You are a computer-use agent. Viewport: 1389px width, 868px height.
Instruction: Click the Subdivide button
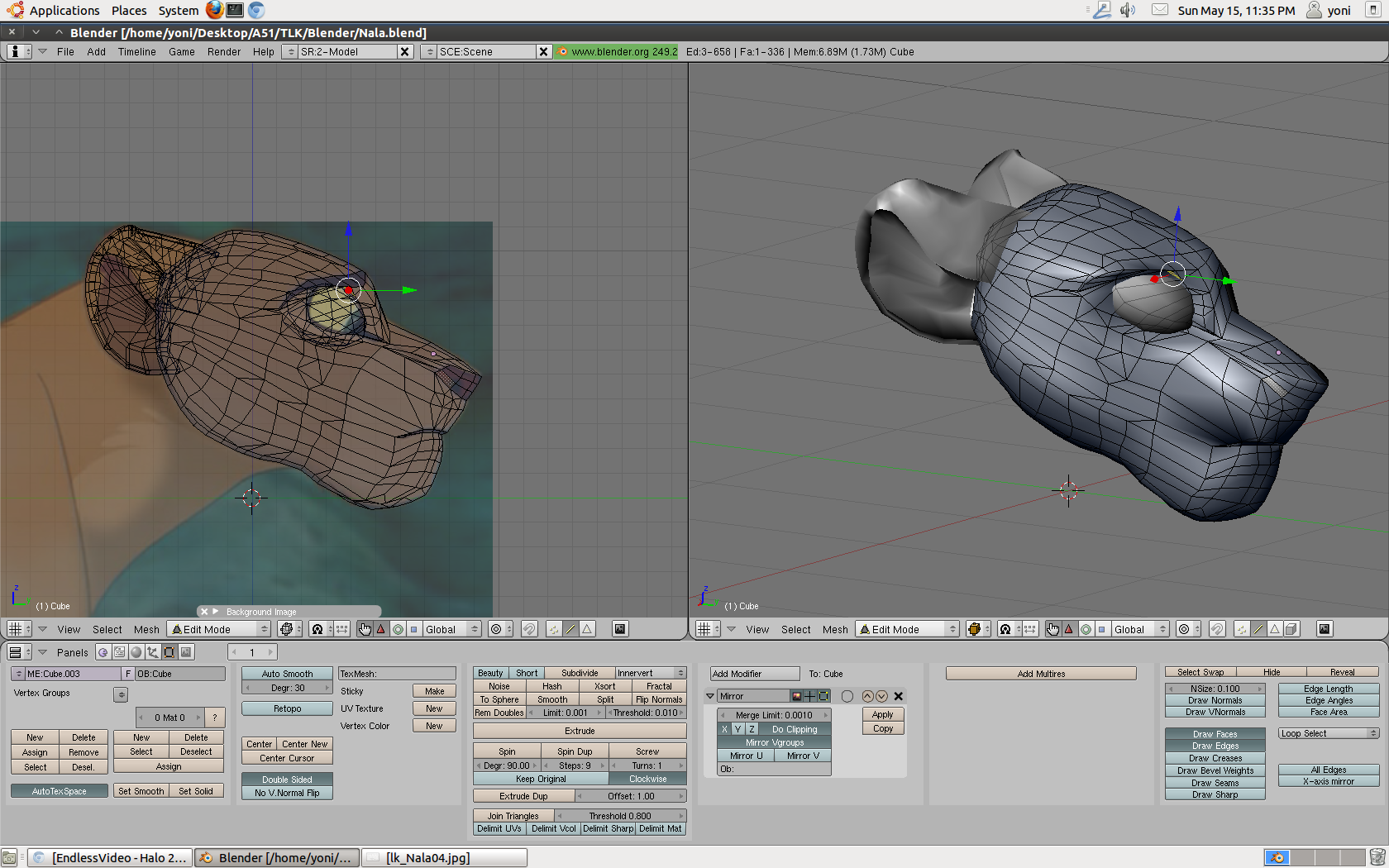579,673
